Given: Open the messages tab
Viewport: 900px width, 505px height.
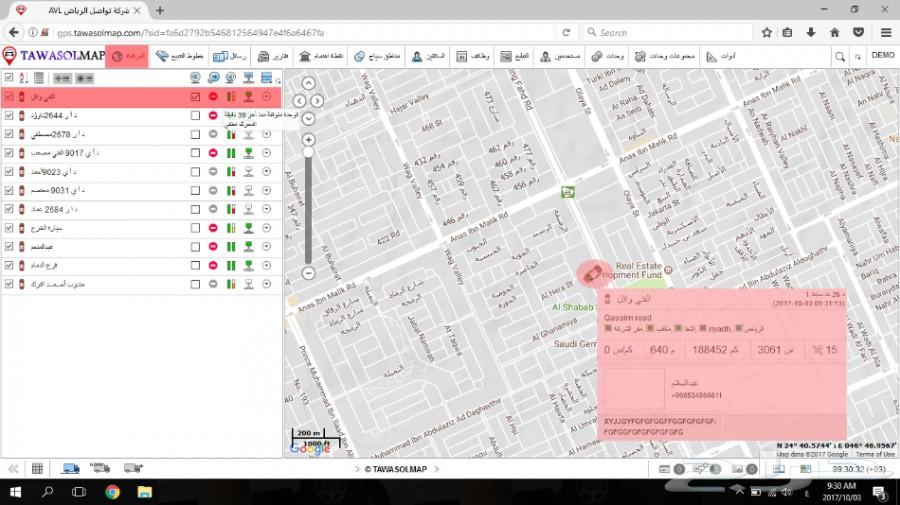Looking at the screenshot, I should (229, 56).
